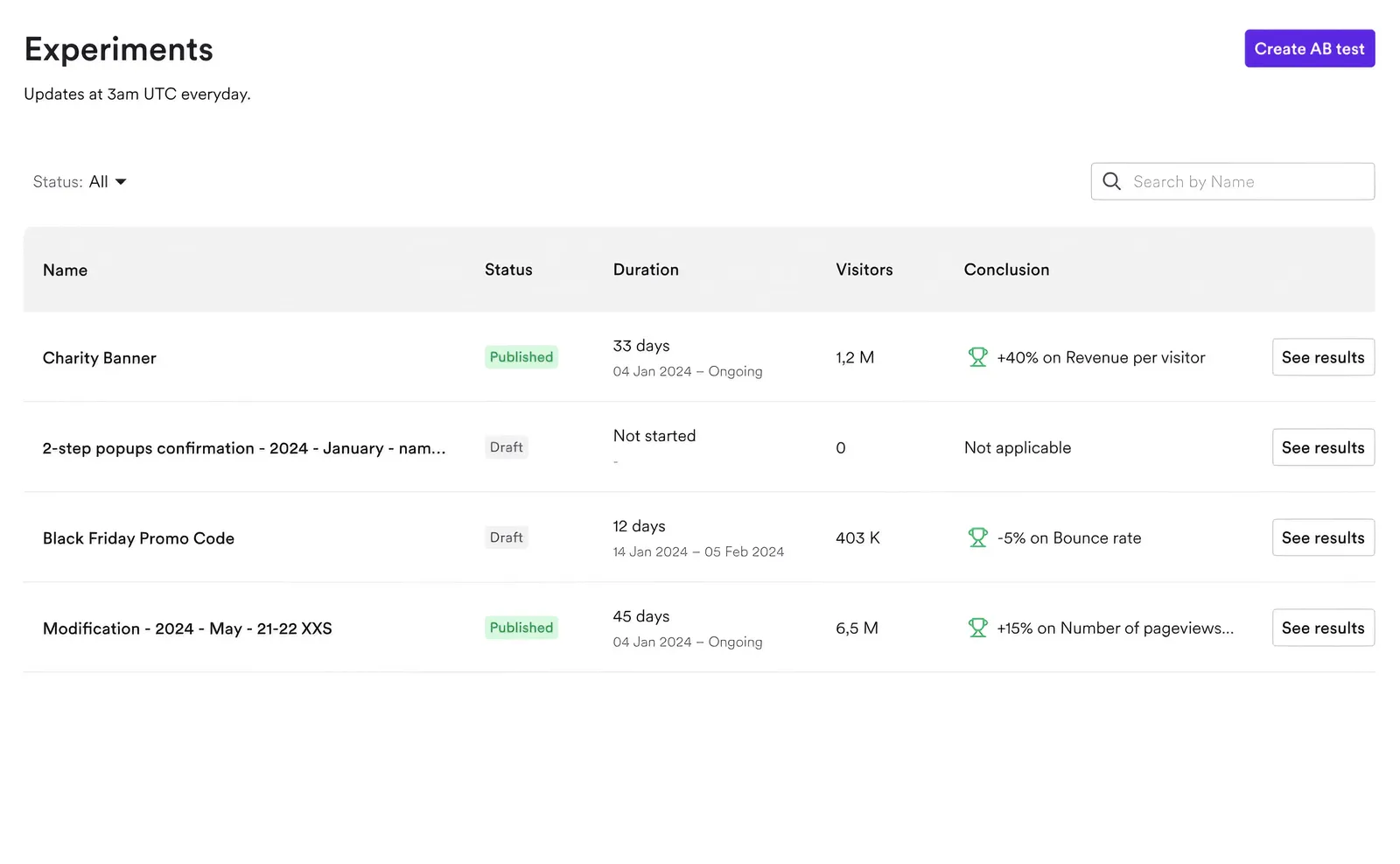This screenshot has height=864, width=1400.
Task: Click the 403 K visitors value
Action: 857,537
